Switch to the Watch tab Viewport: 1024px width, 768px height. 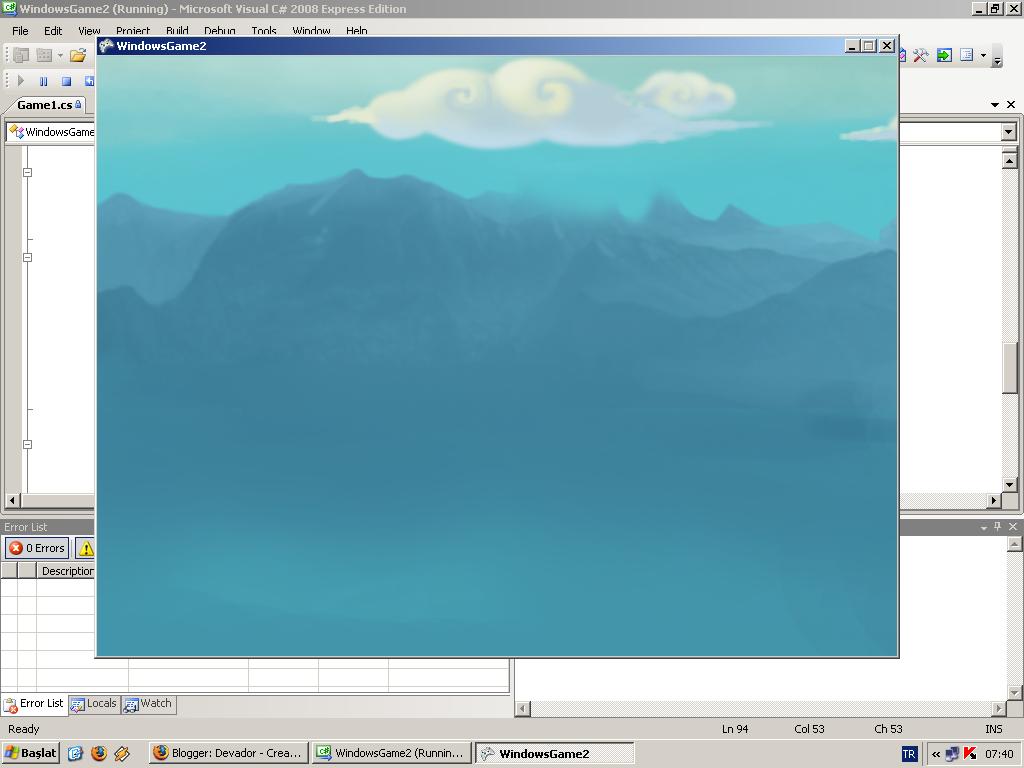pos(148,704)
